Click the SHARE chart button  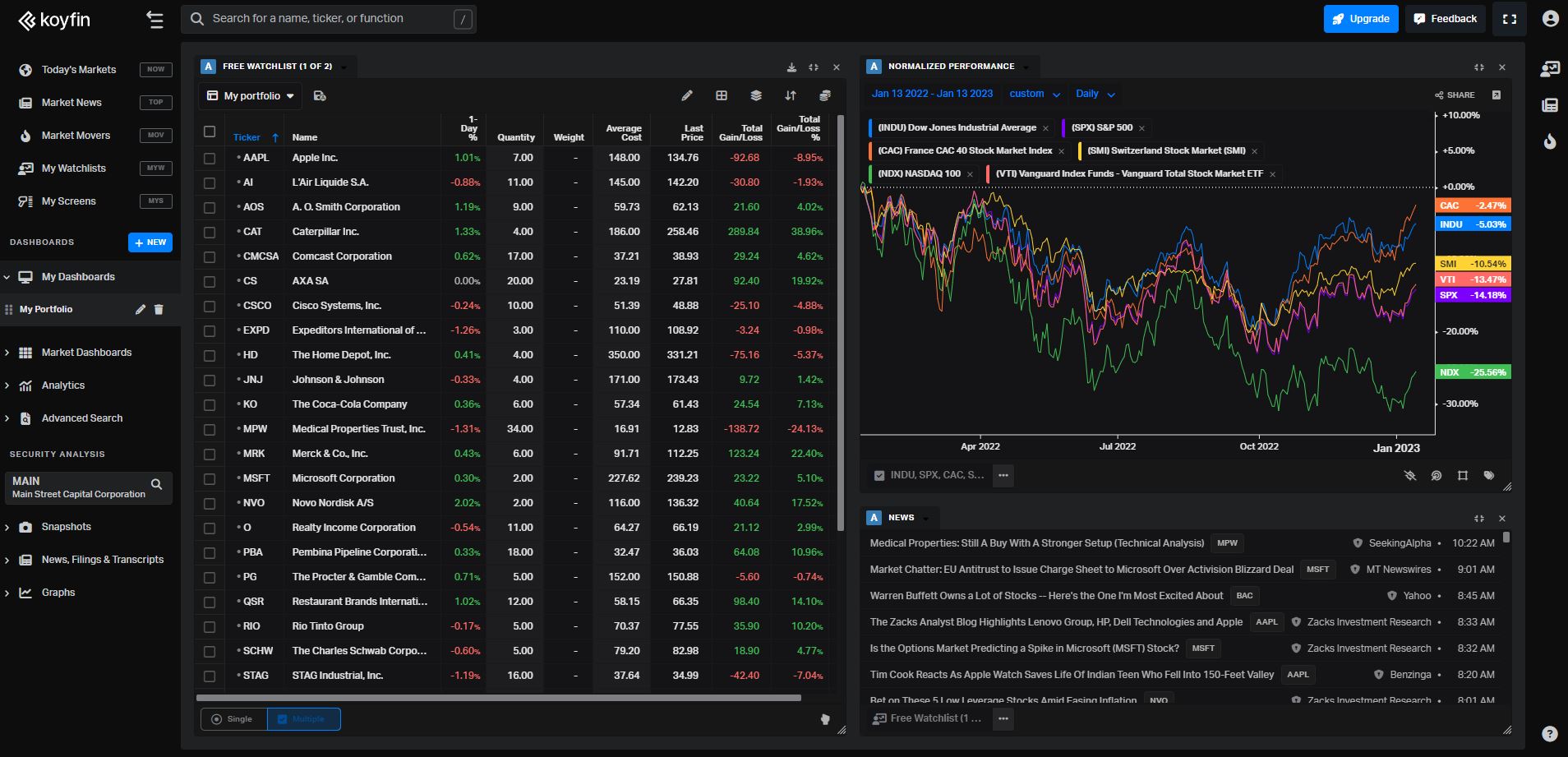(1455, 95)
